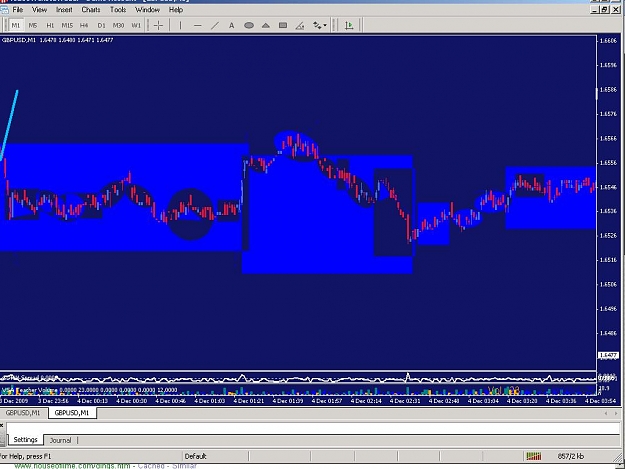
Task: Open the Settings tab in terminal panel
Action: coord(25,440)
